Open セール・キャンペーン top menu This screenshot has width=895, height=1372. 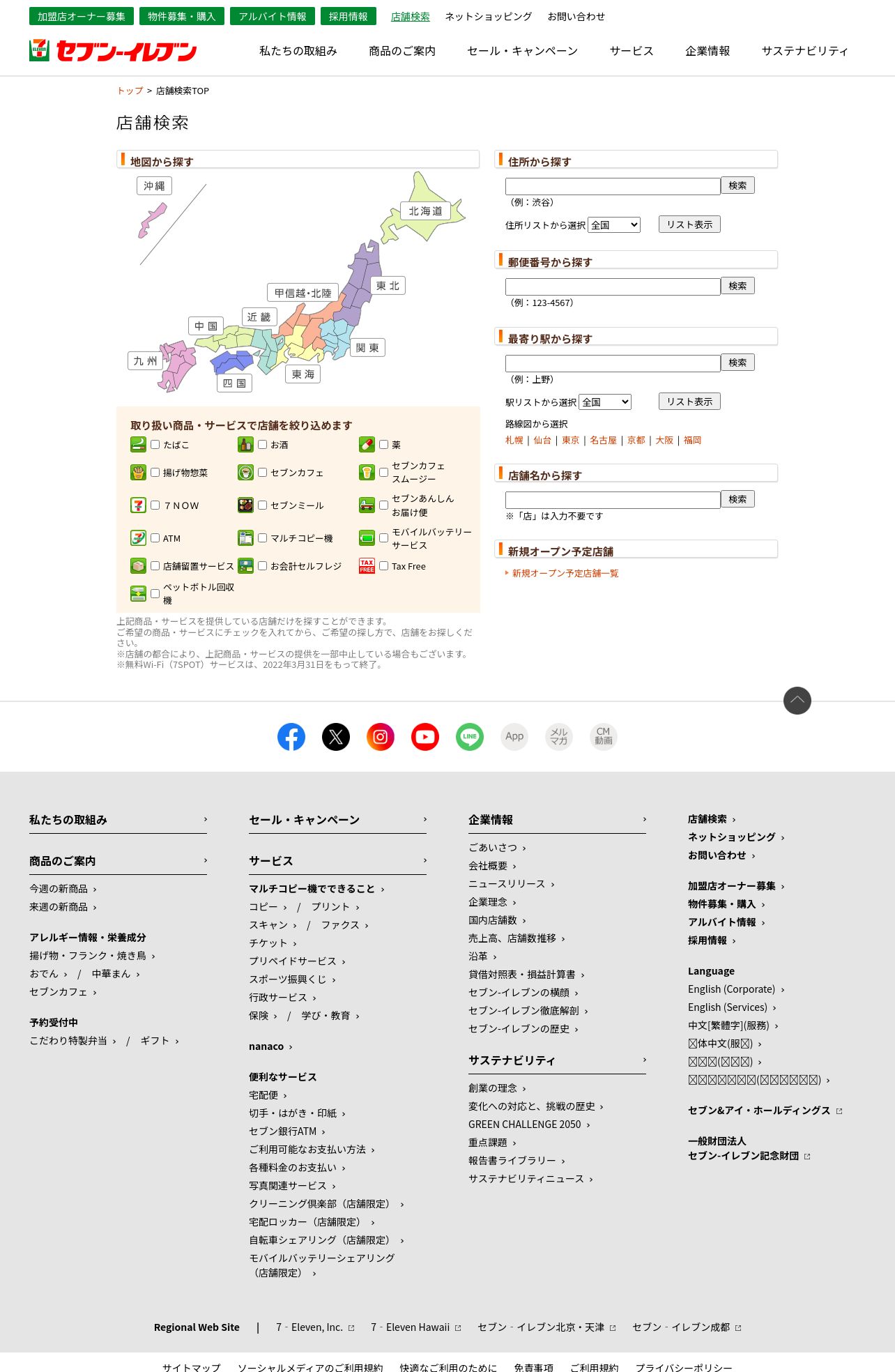coord(523,51)
